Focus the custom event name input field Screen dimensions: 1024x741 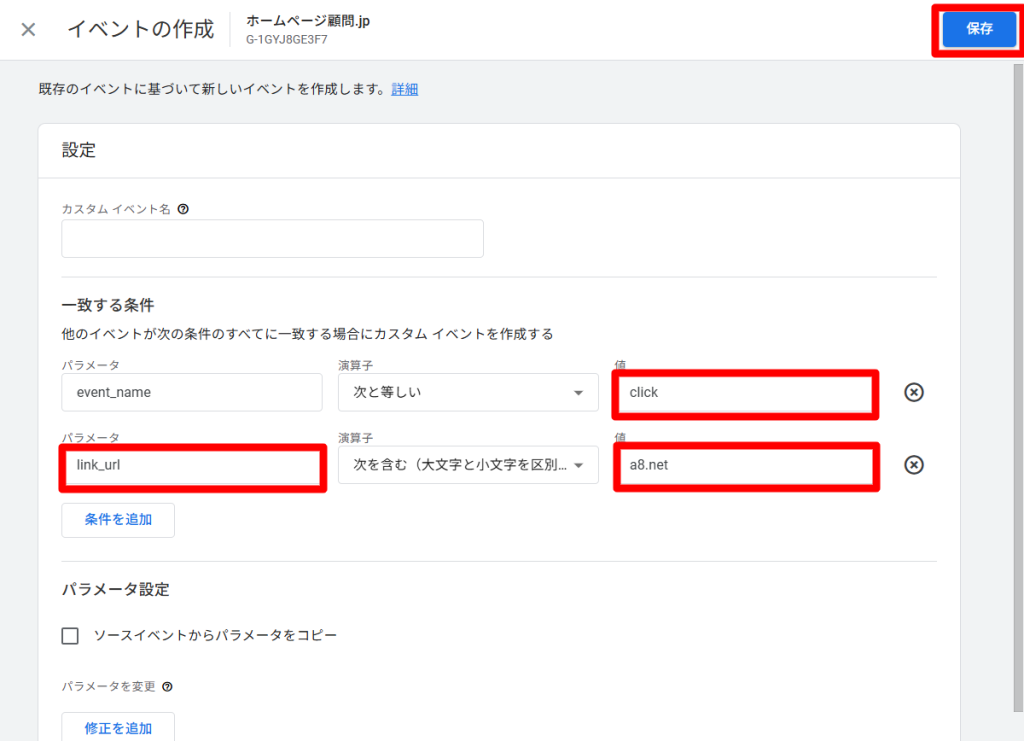coord(272,239)
